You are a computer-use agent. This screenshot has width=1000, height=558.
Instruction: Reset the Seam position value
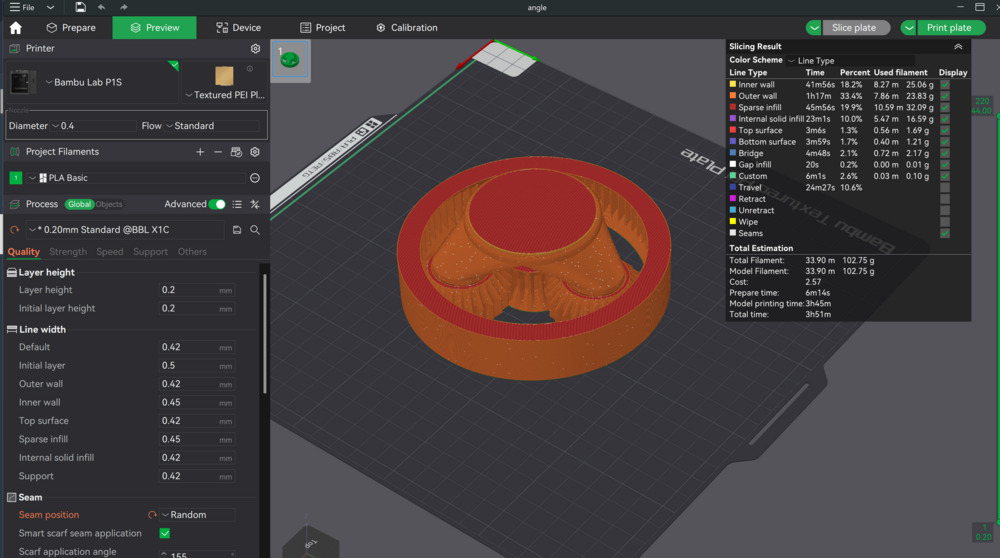[152, 515]
